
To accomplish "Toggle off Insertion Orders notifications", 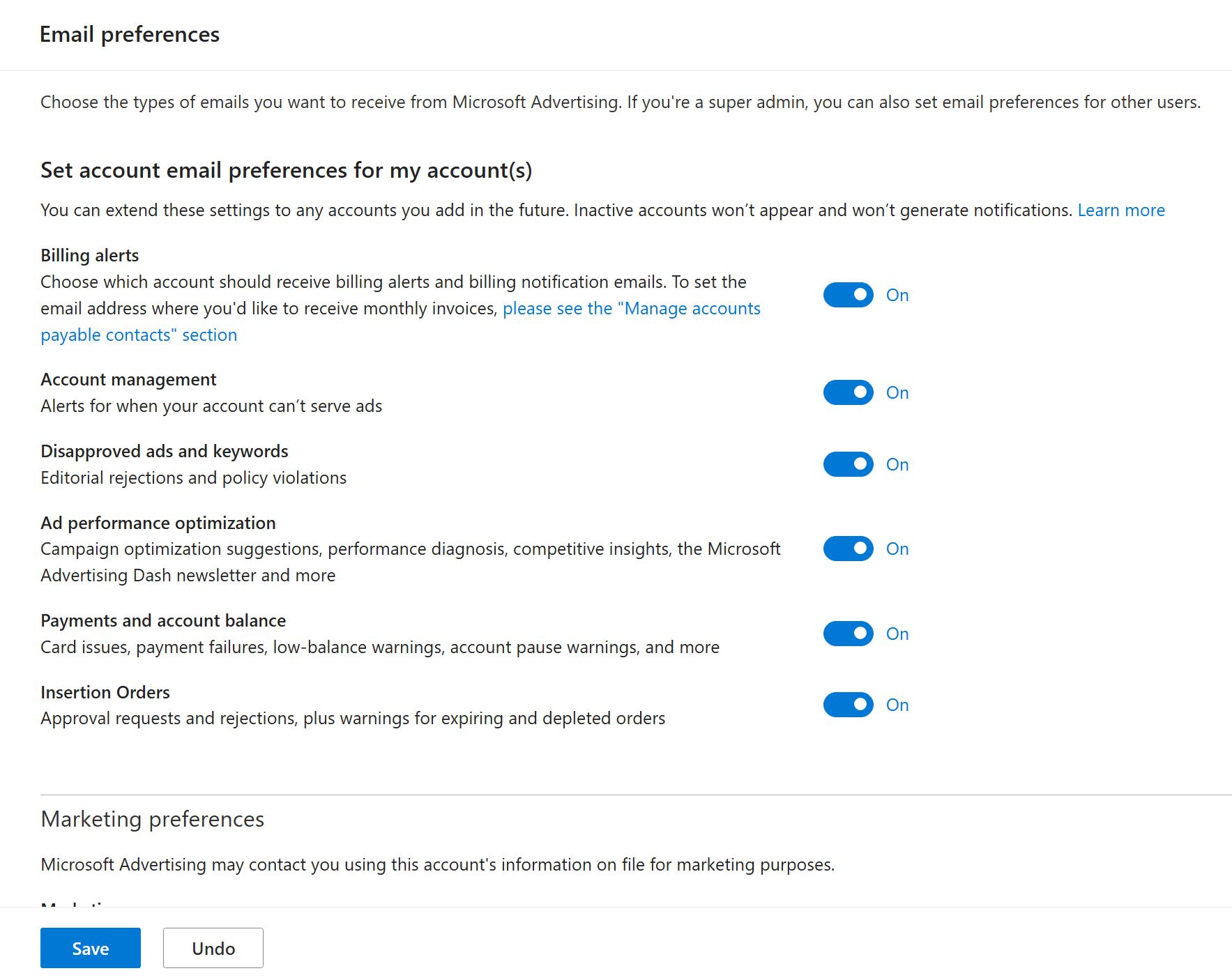I will coord(846,705).
